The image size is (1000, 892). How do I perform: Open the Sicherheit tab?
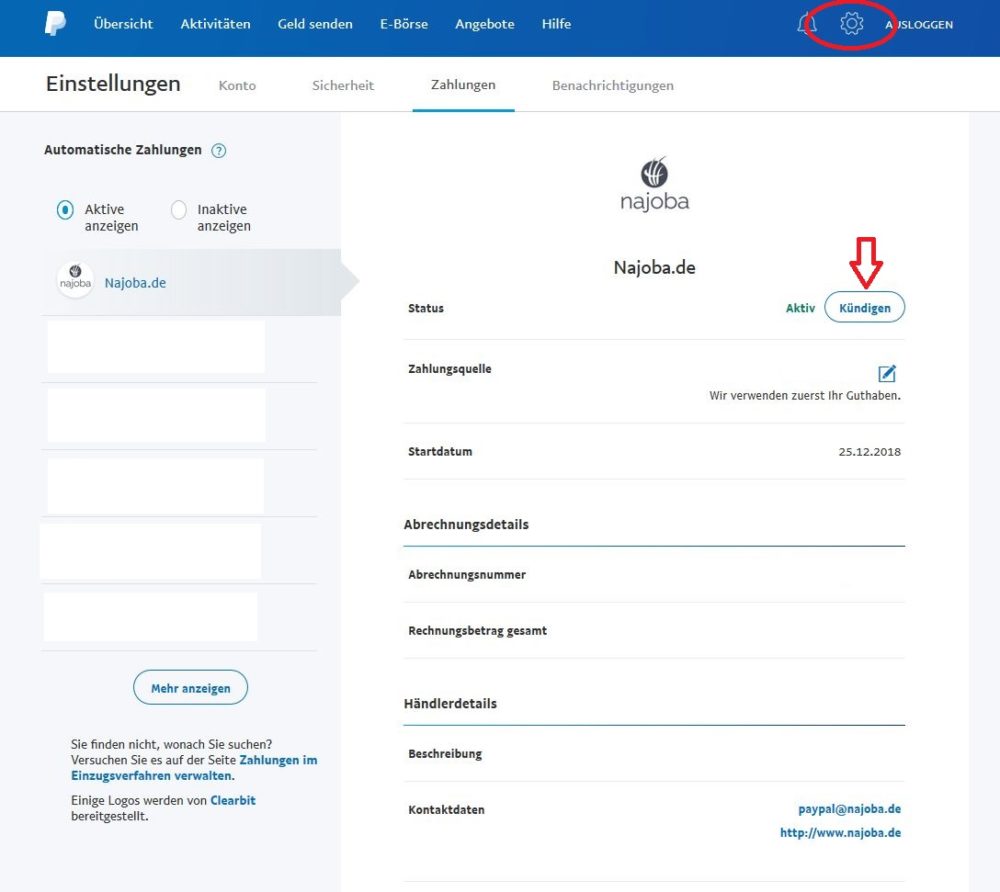(x=343, y=85)
